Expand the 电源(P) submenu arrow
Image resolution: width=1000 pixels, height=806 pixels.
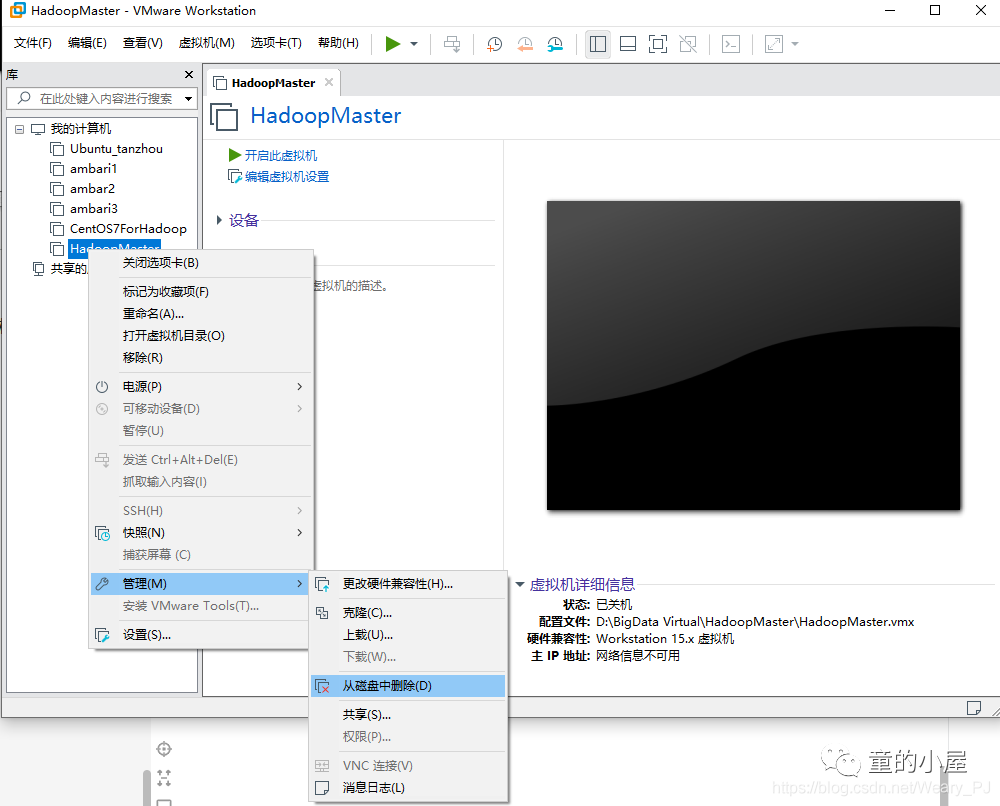[300, 386]
